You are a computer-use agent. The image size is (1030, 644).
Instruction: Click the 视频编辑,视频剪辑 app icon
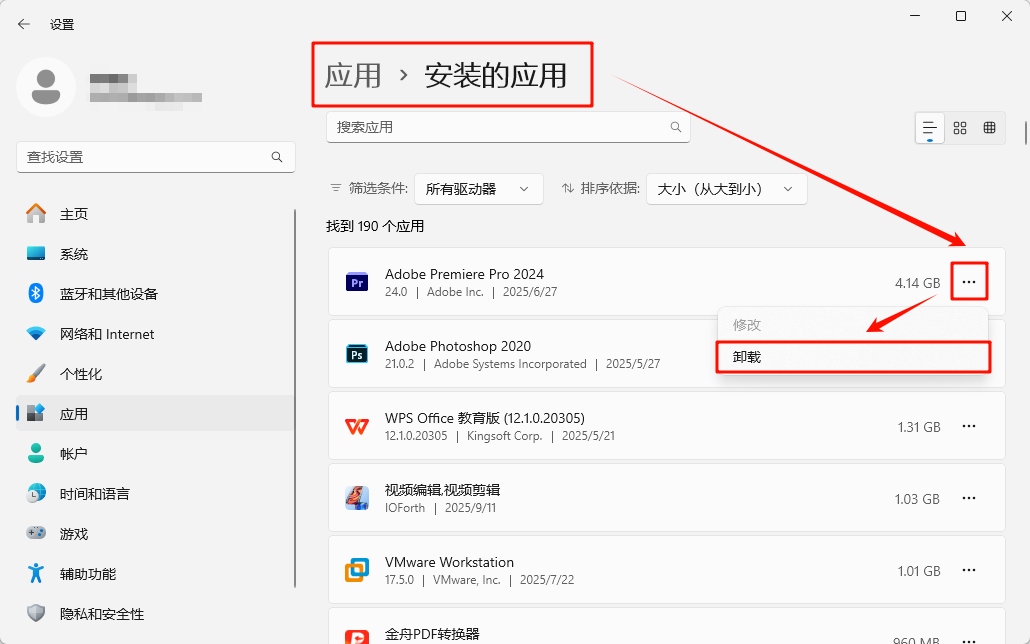pyautogui.click(x=357, y=498)
